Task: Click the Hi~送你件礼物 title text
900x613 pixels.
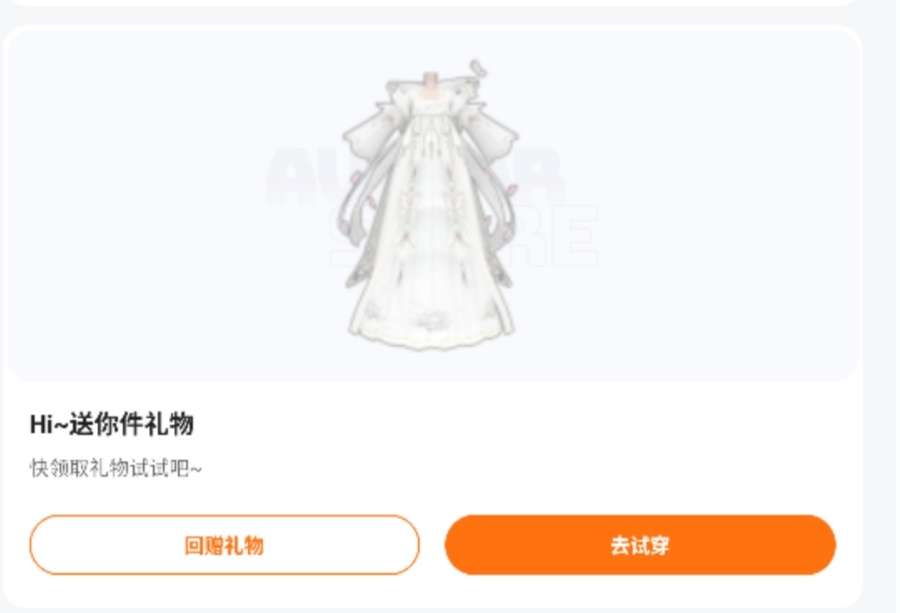Action: (112, 424)
